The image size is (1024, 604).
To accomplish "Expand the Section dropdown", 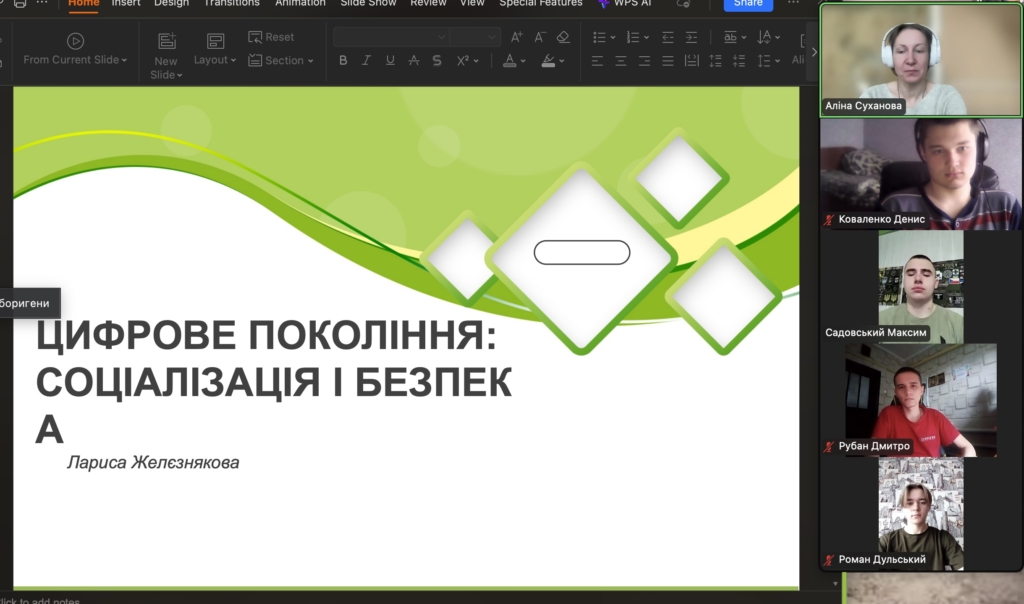I will (x=280, y=61).
